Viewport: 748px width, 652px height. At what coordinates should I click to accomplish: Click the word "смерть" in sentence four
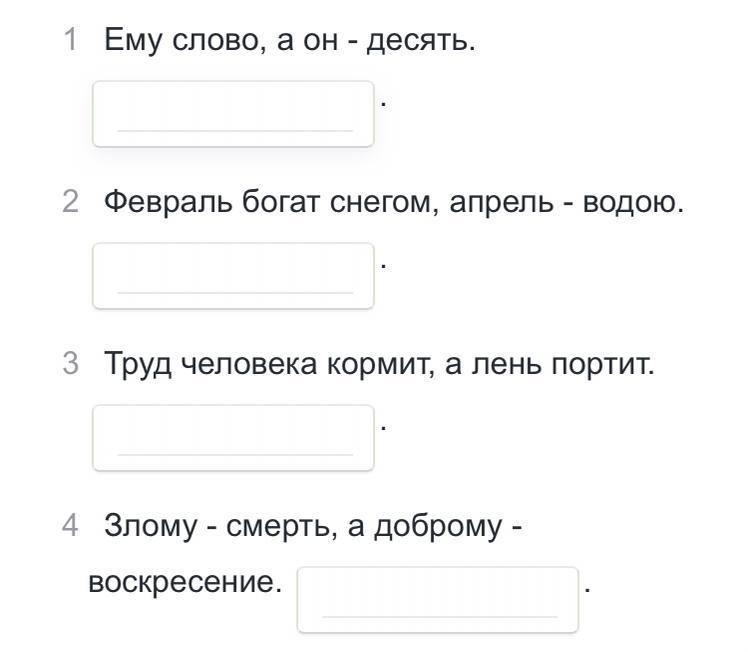[x=278, y=527]
